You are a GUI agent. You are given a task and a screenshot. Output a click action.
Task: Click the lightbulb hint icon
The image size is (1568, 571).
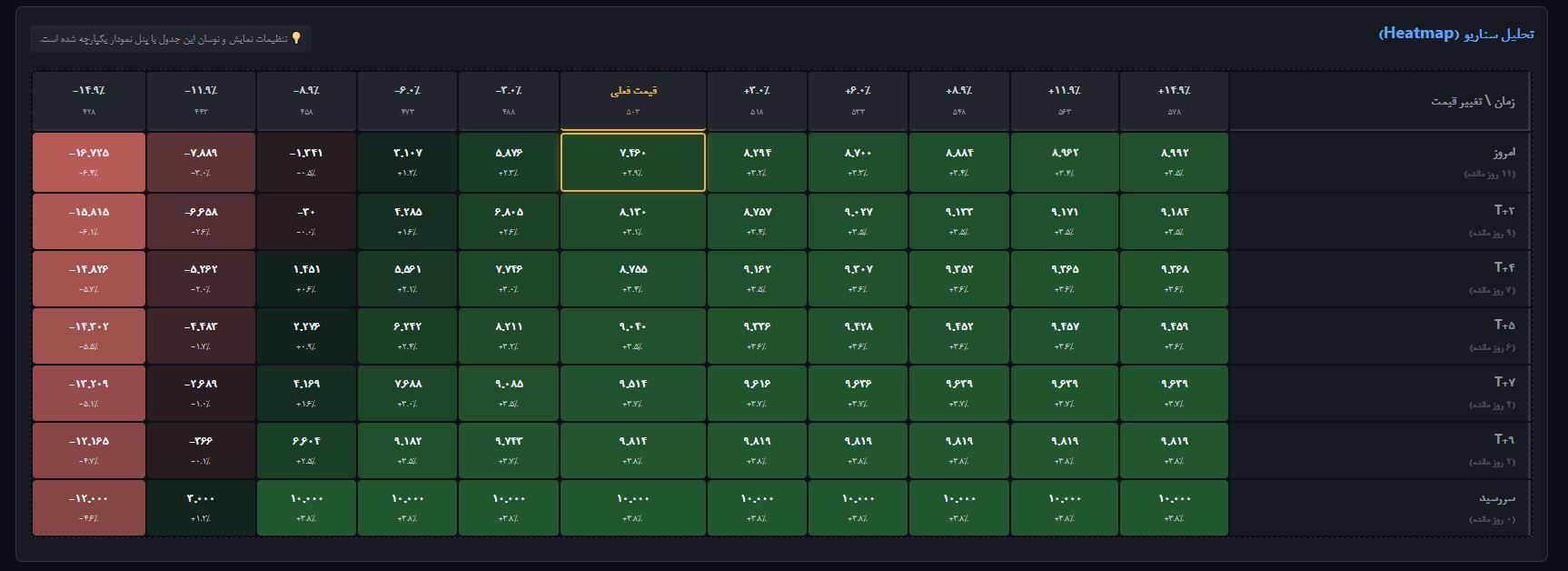[x=296, y=38]
